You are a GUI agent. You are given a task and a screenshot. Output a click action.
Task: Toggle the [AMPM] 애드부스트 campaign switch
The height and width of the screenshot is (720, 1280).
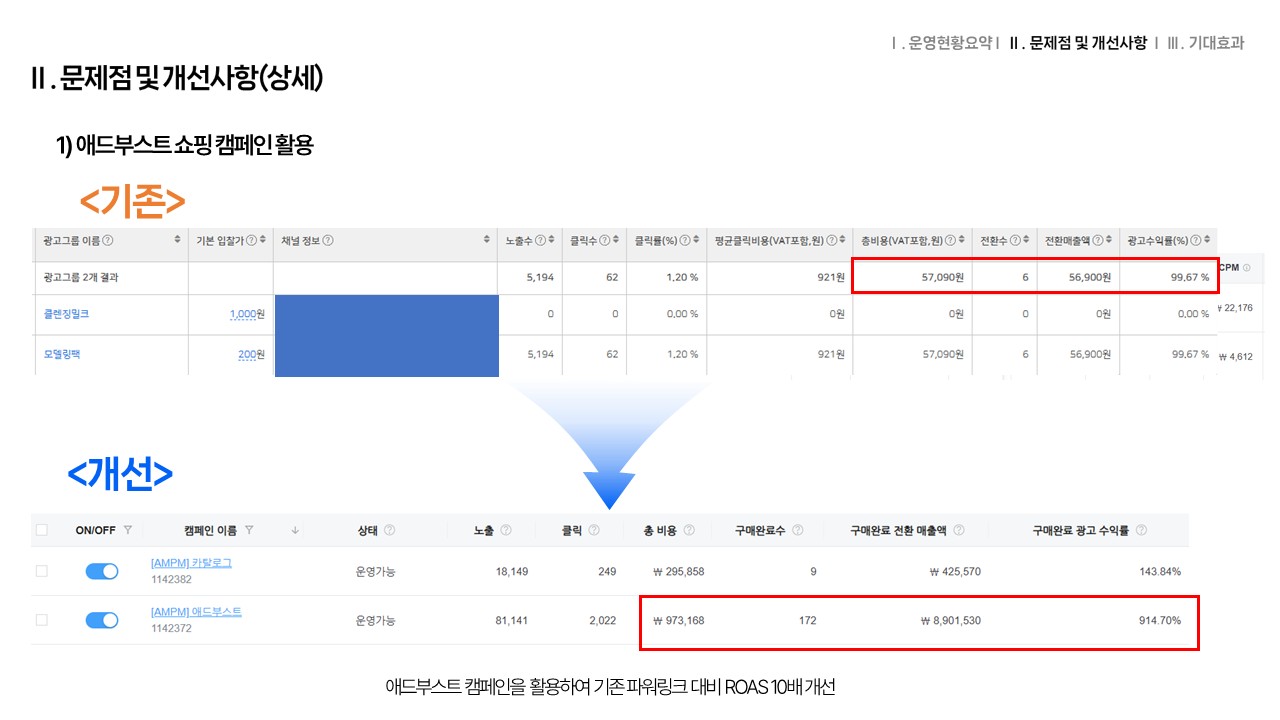[x=102, y=620]
